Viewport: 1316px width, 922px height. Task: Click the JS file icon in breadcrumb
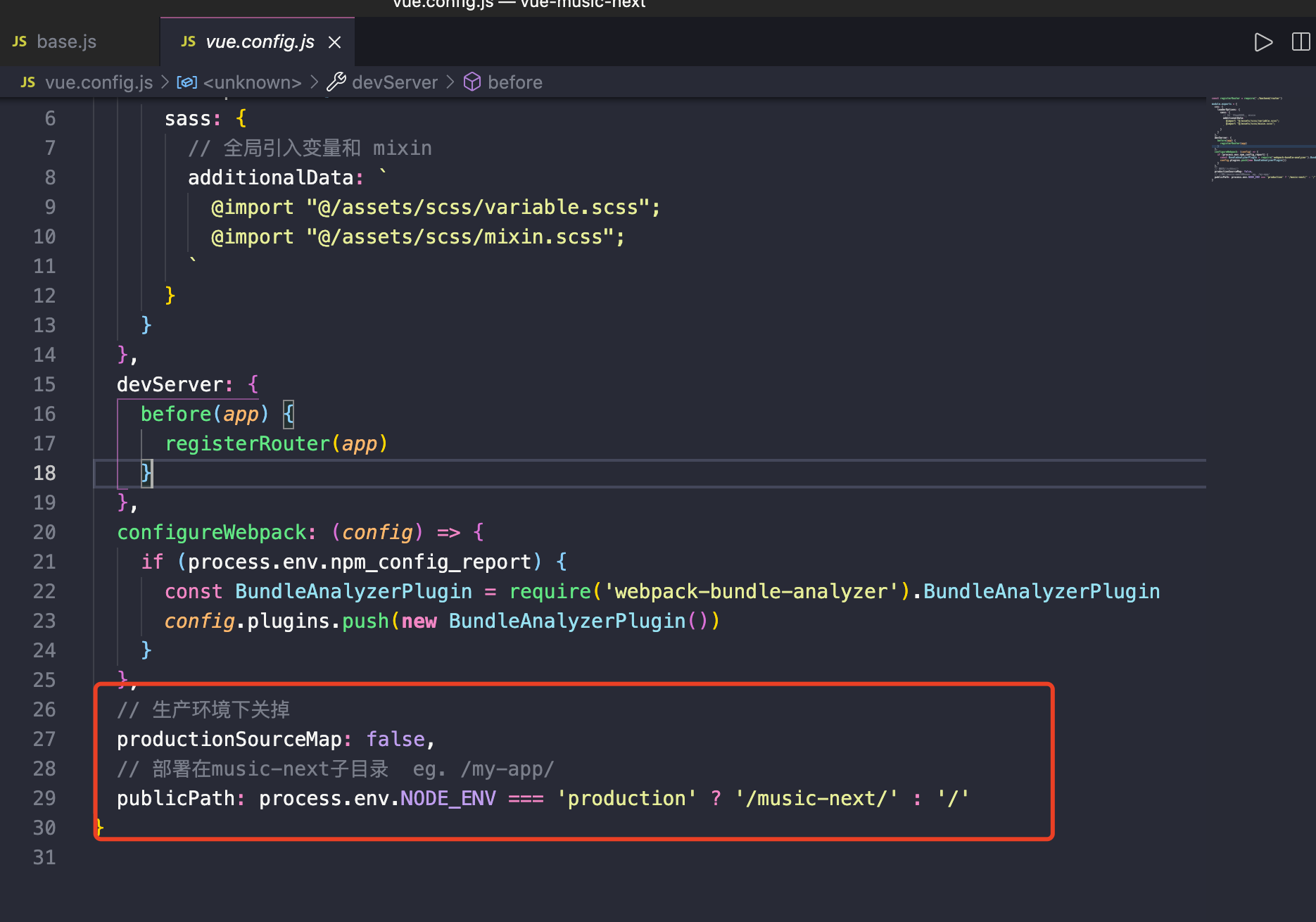(28, 82)
